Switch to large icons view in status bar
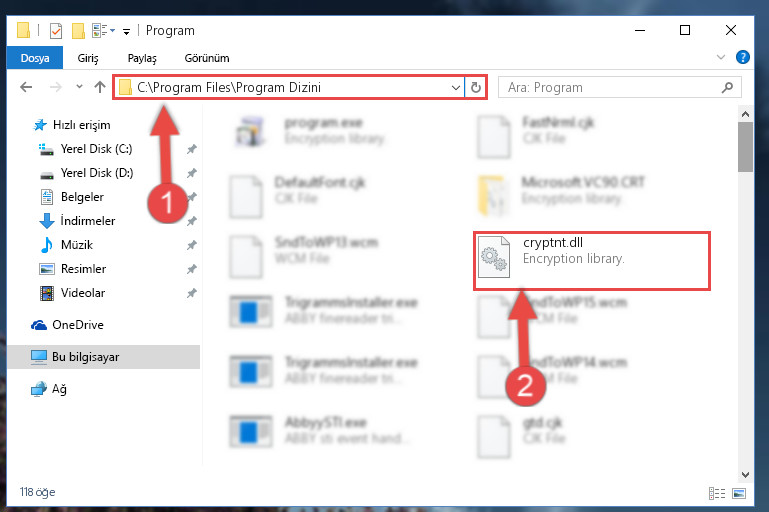The width and height of the screenshot is (769, 512). [739, 493]
